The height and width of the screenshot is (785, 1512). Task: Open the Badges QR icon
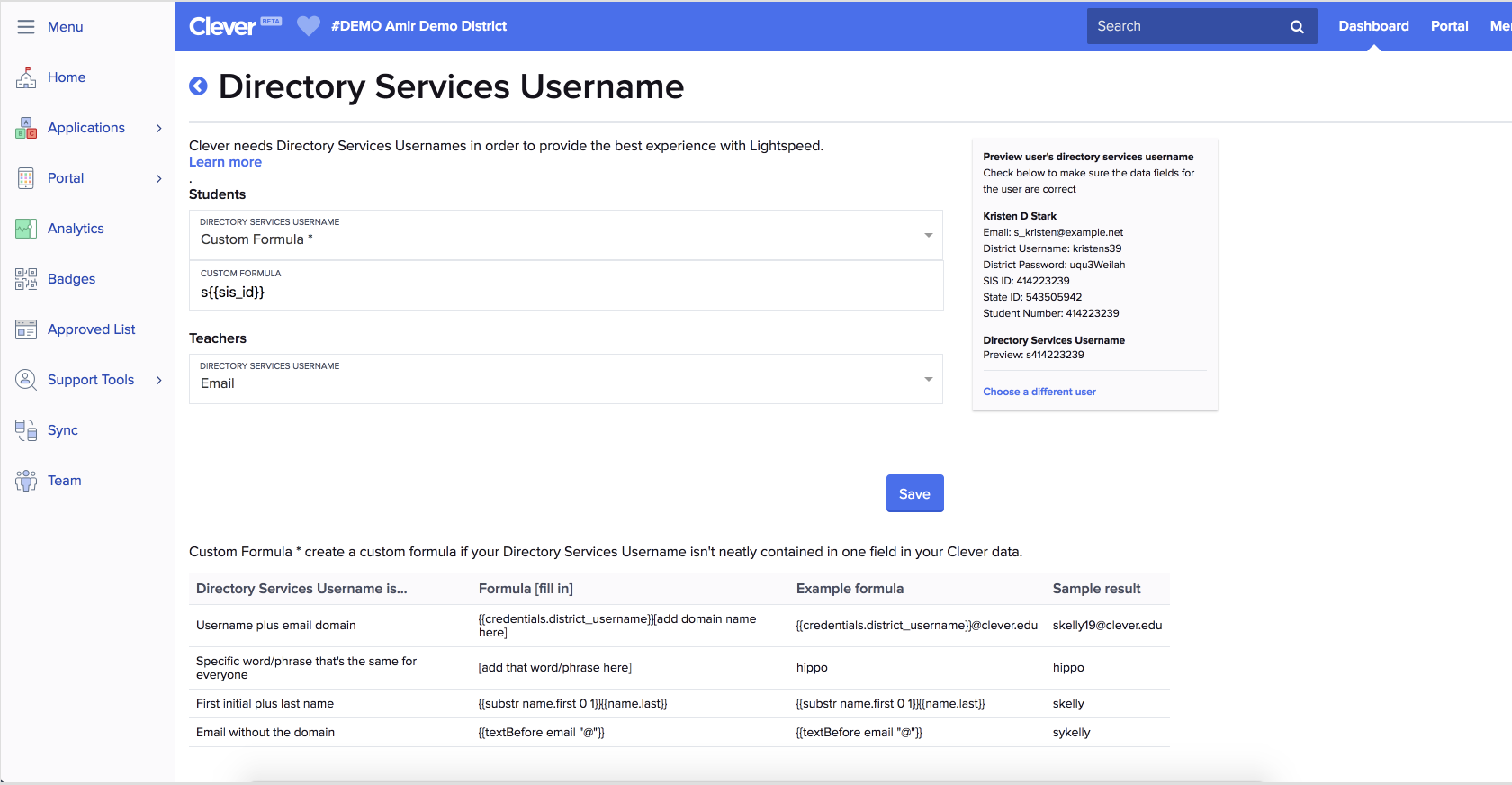point(26,279)
